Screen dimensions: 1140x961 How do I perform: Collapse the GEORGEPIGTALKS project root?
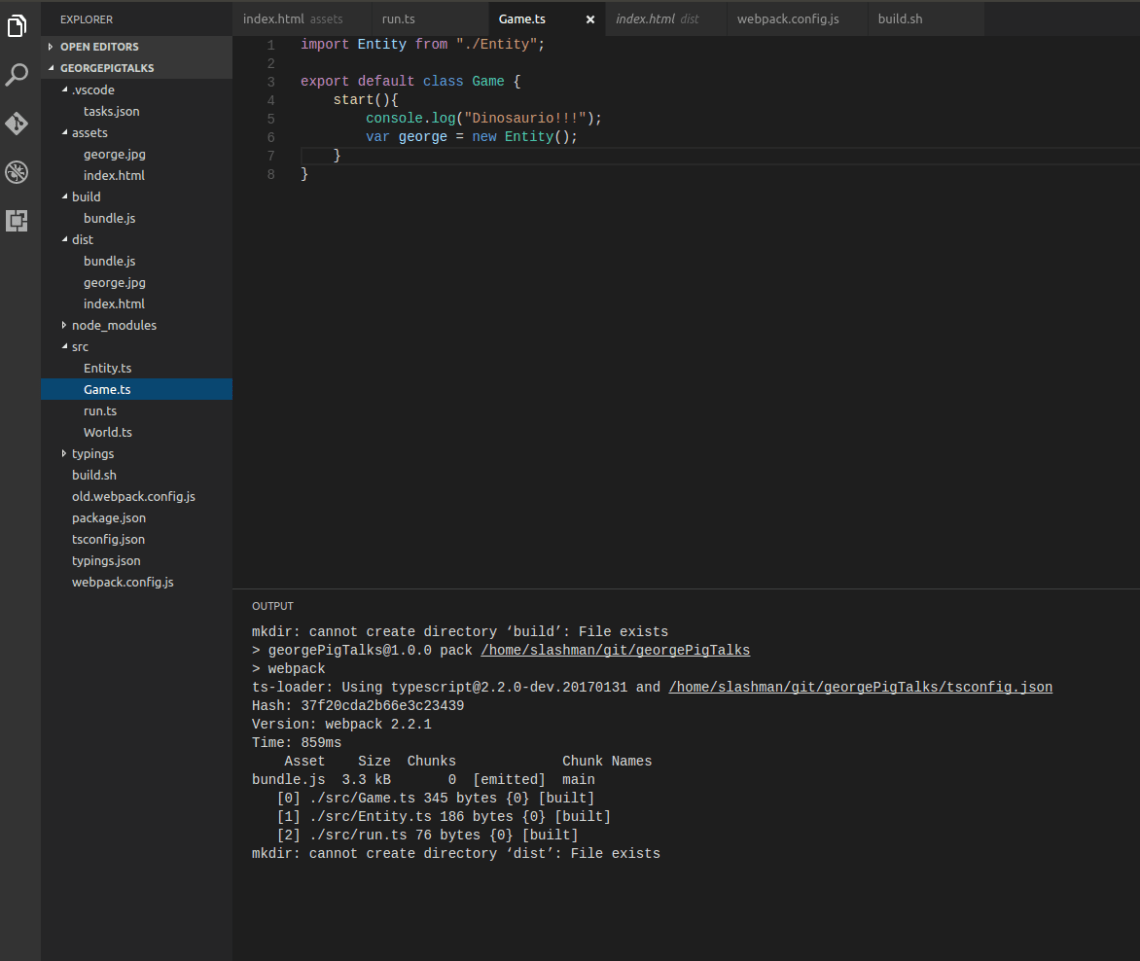click(106, 68)
